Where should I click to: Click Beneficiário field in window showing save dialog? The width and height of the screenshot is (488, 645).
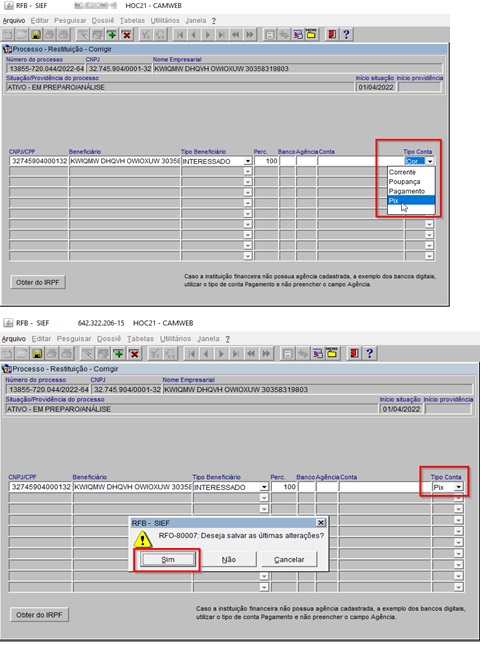coord(132,487)
